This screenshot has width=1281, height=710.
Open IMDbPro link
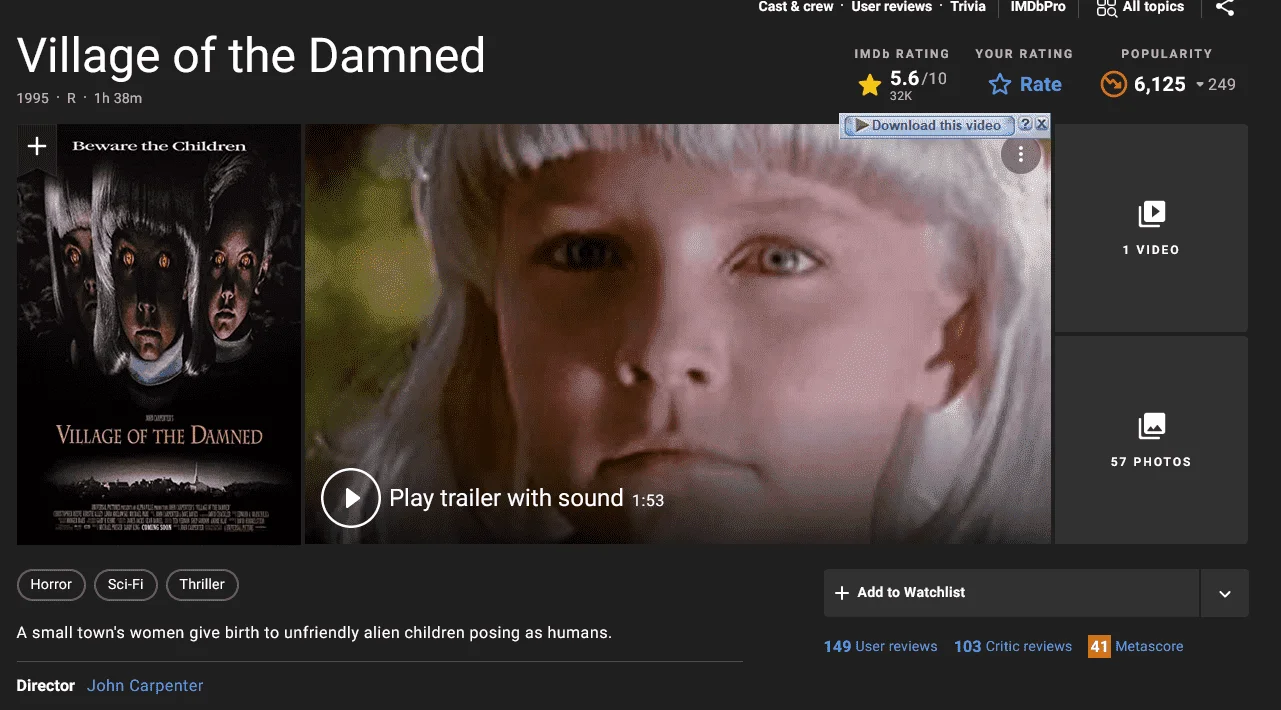(x=1038, y=7)
